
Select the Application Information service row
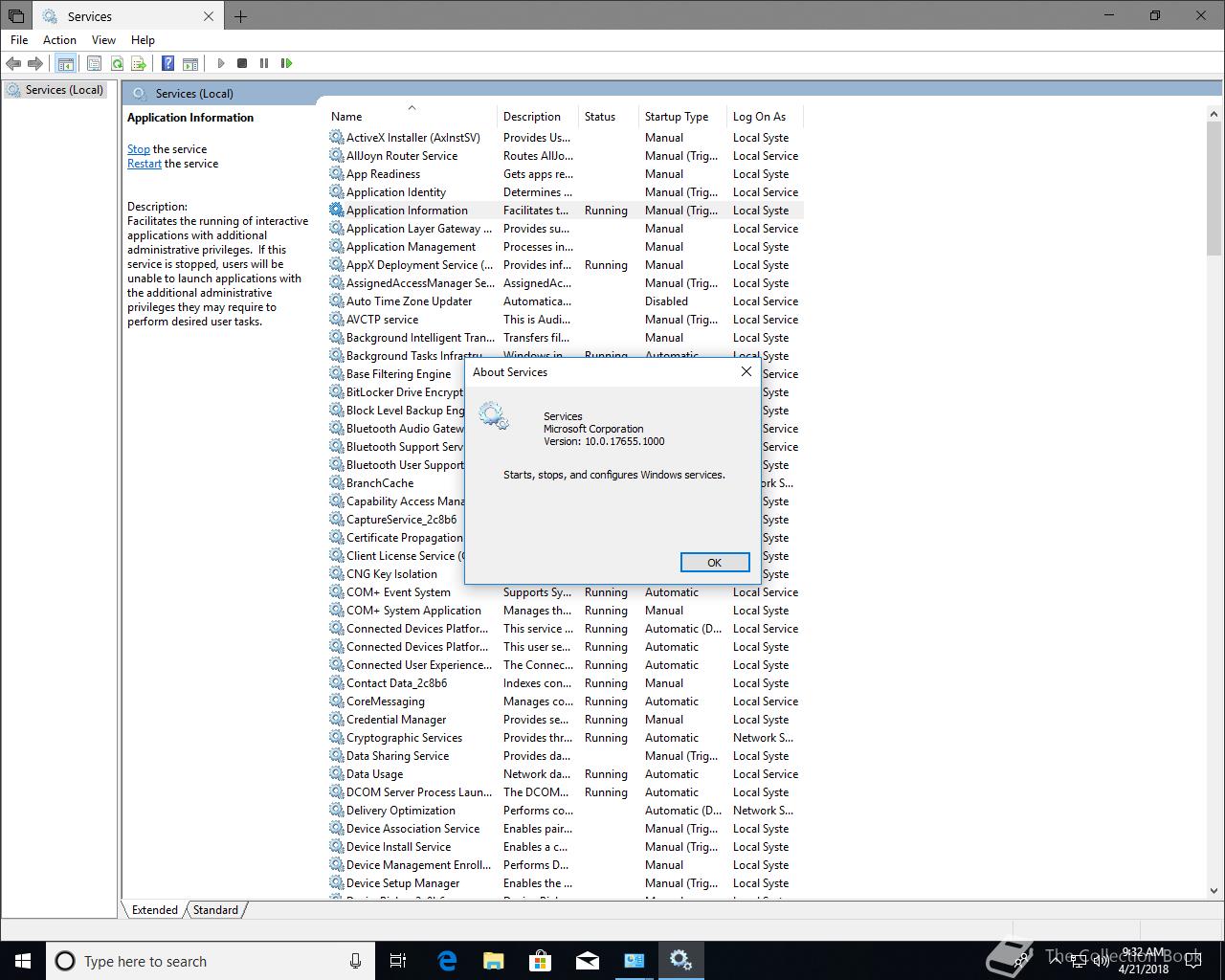[565, 211]
